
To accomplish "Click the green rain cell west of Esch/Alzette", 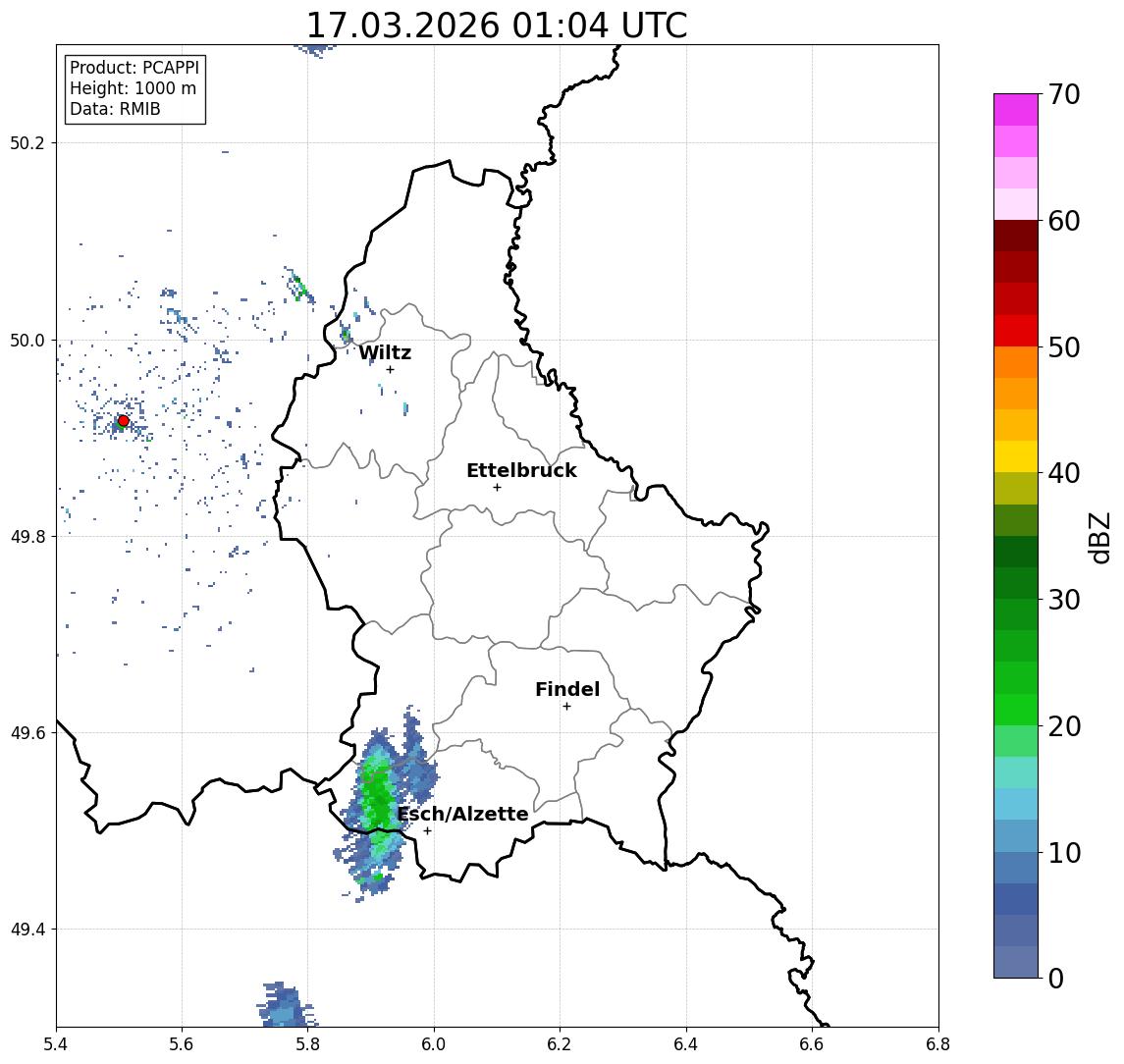I will [378, 799].
